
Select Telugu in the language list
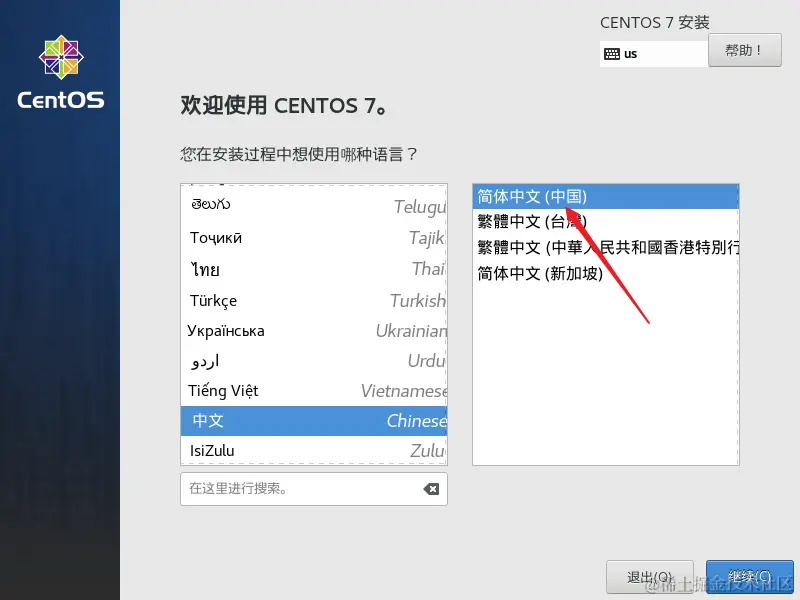[x=314, y=205]
